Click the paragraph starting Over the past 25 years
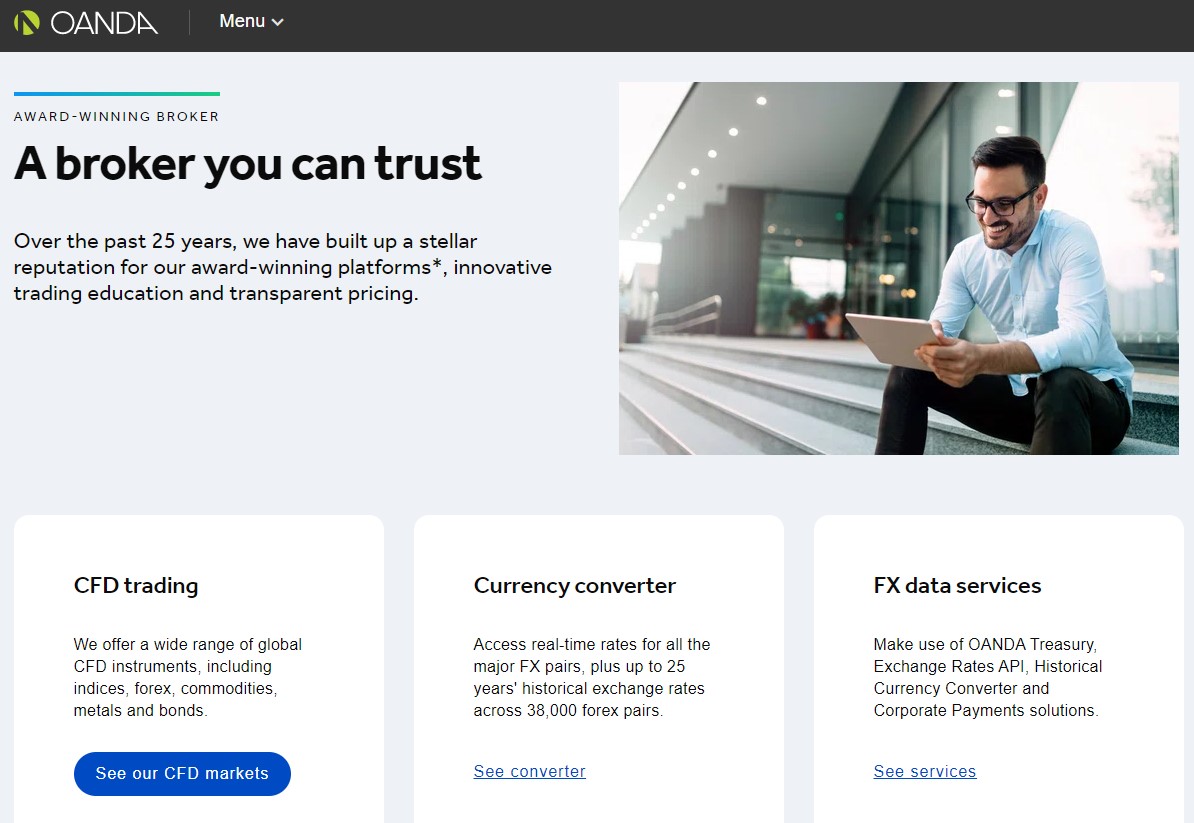This screenshot has height=823, width=1194. (x=282, y=267)
